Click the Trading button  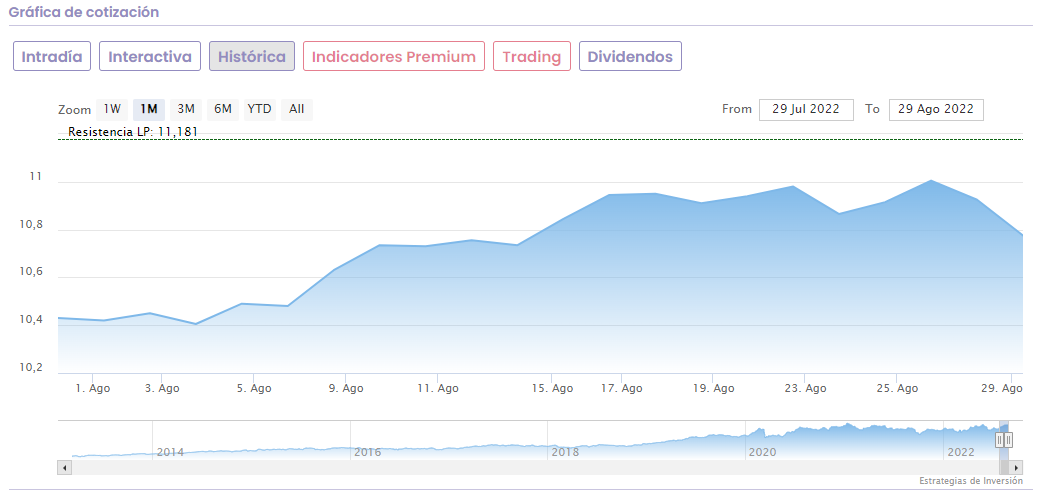[x=532, y=56]
